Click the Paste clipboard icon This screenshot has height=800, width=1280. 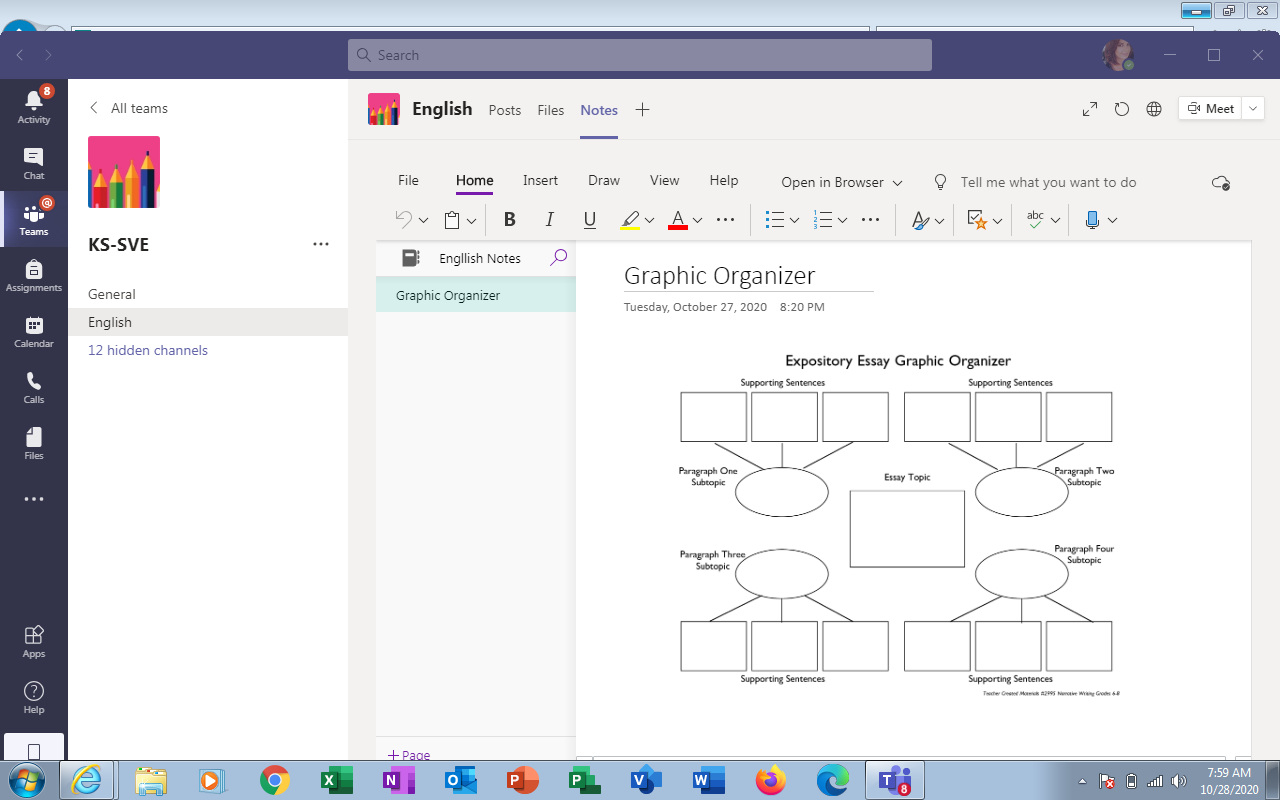click(x=452, y=220)
